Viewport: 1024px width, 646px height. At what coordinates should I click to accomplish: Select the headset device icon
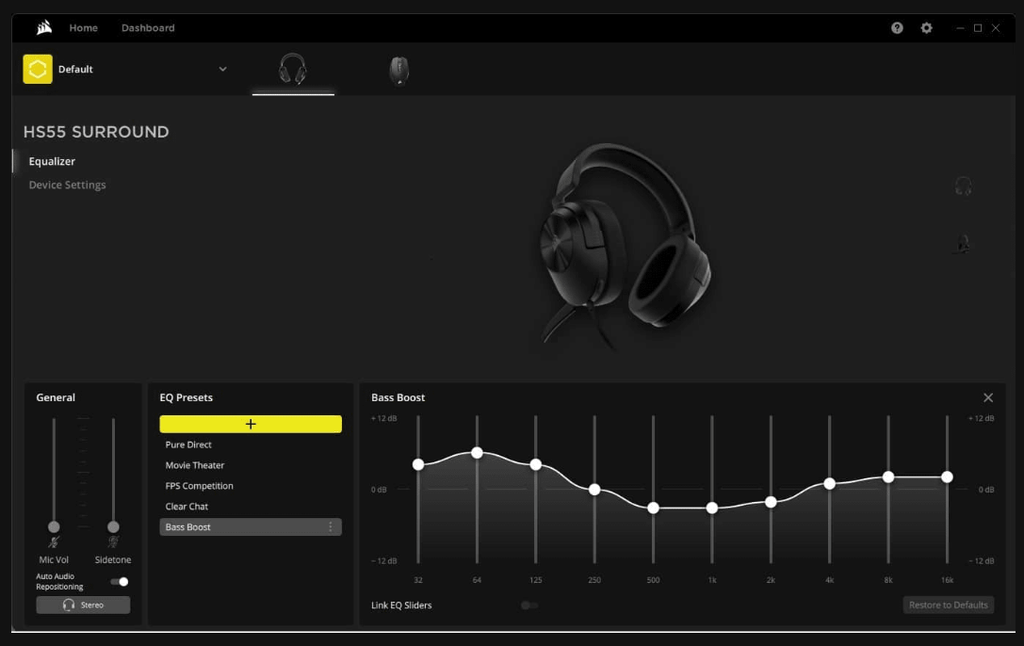[293, 67]
